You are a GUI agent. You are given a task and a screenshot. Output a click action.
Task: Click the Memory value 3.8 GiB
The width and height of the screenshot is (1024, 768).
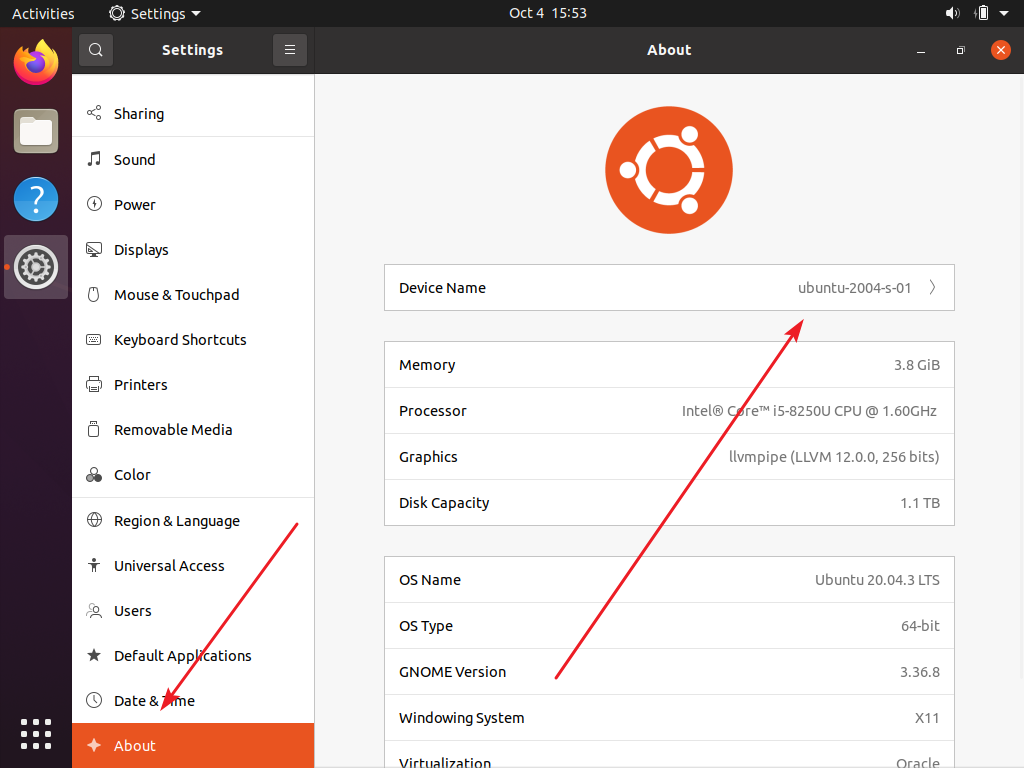(917, 365)
